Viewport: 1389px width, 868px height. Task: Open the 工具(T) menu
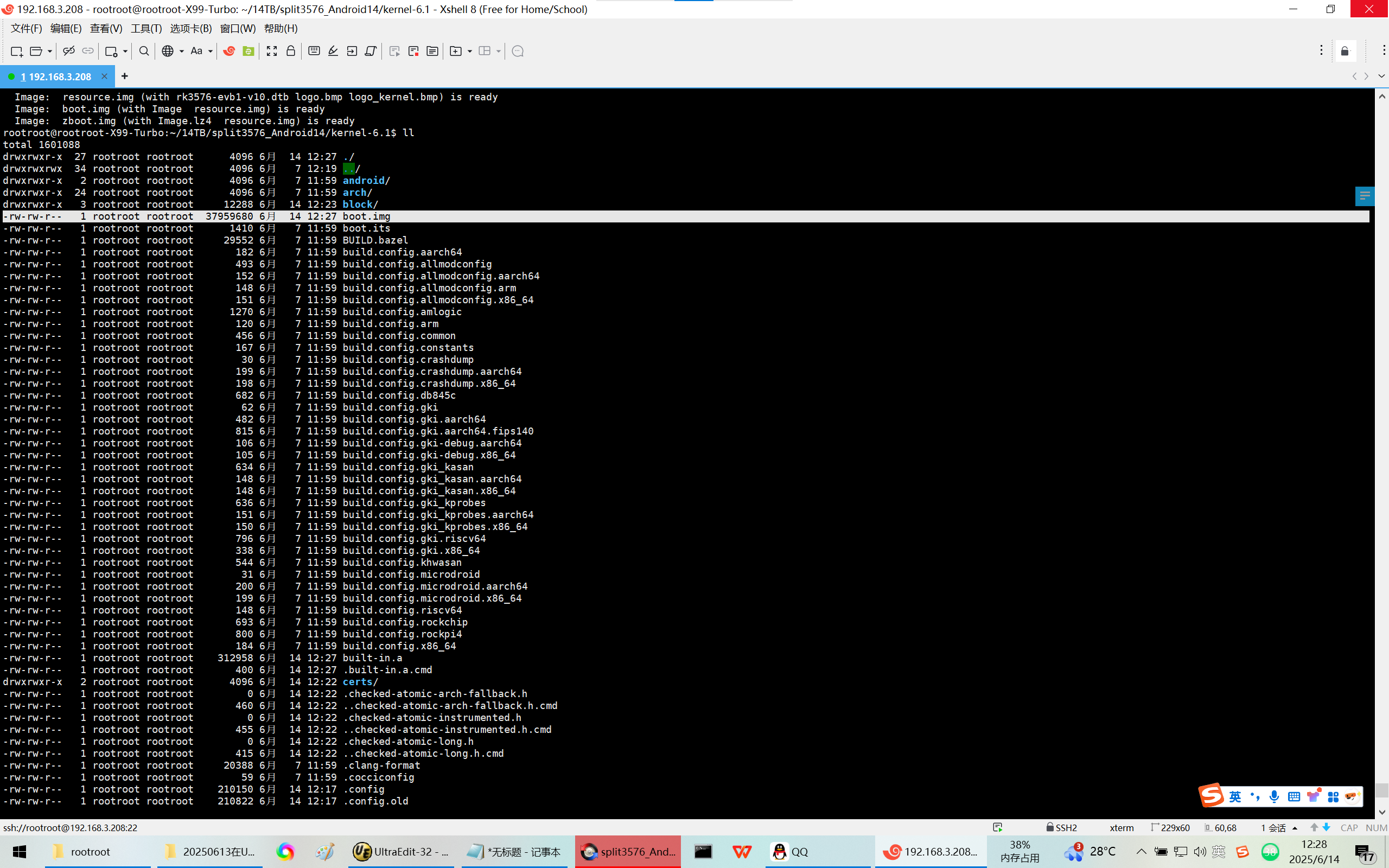(146, 28)
